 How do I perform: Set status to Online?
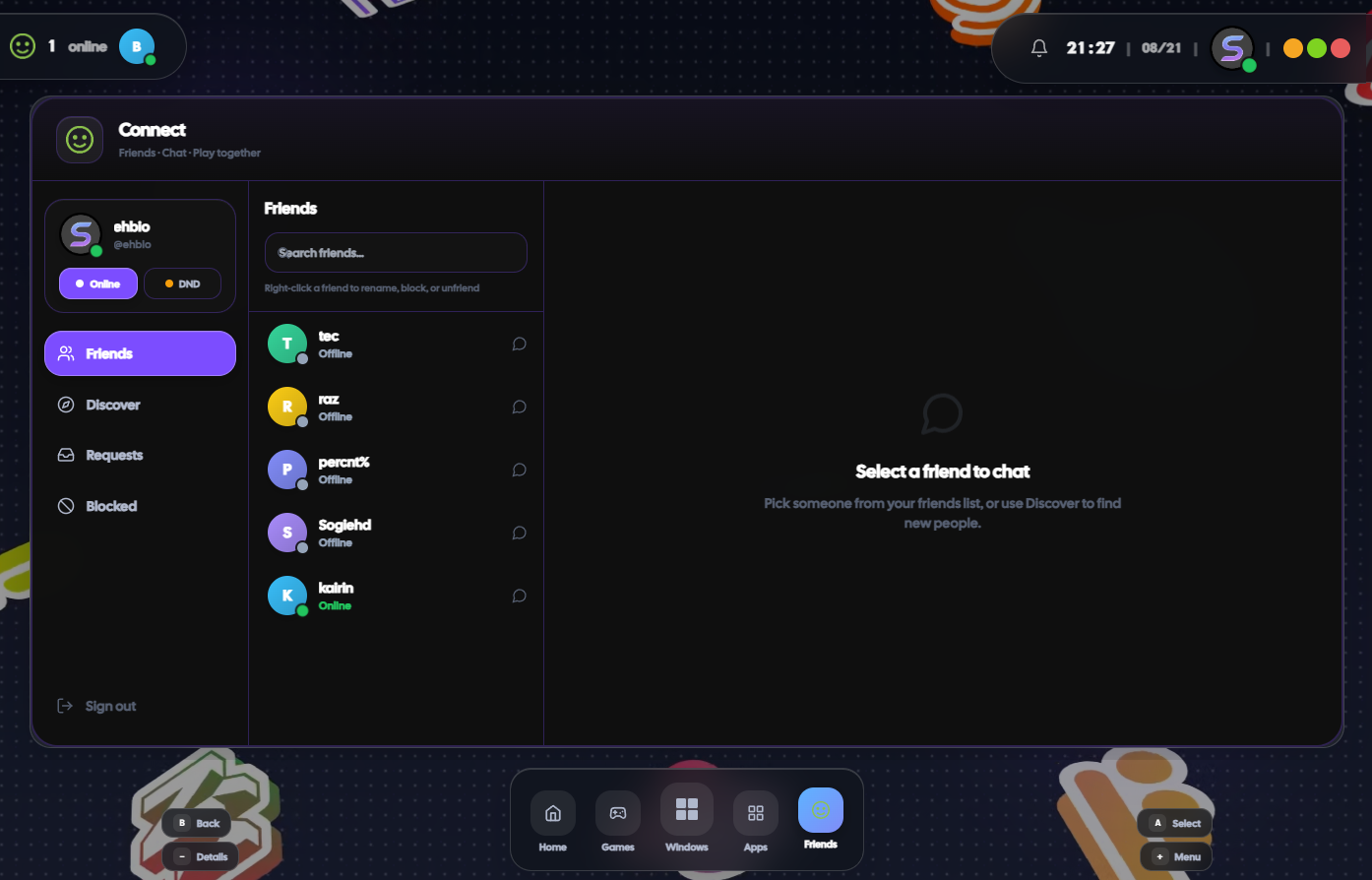click(x=98, y=283)
